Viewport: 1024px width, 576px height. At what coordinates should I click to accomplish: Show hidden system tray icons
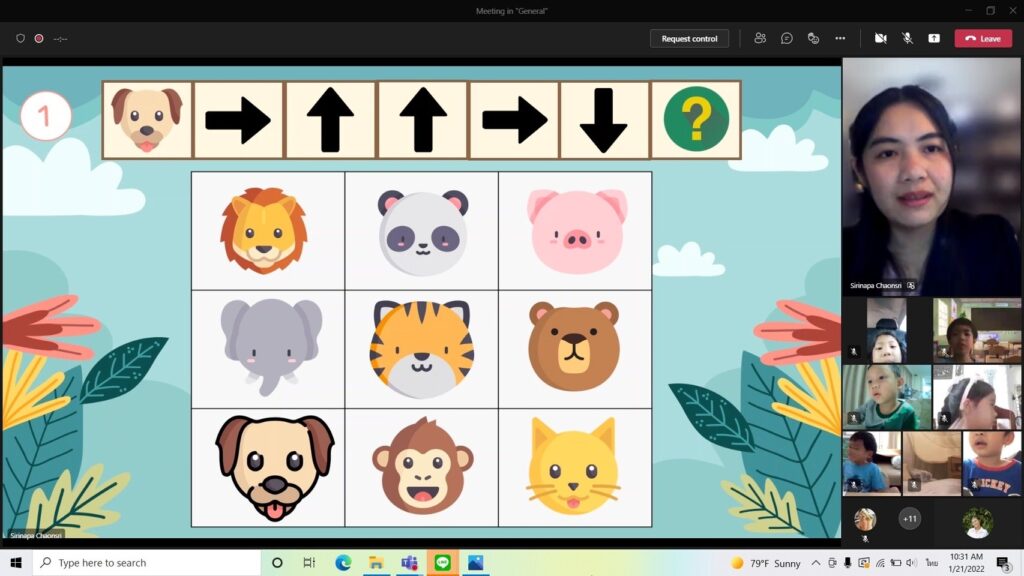pyautogui.click(x=816, y=563)
